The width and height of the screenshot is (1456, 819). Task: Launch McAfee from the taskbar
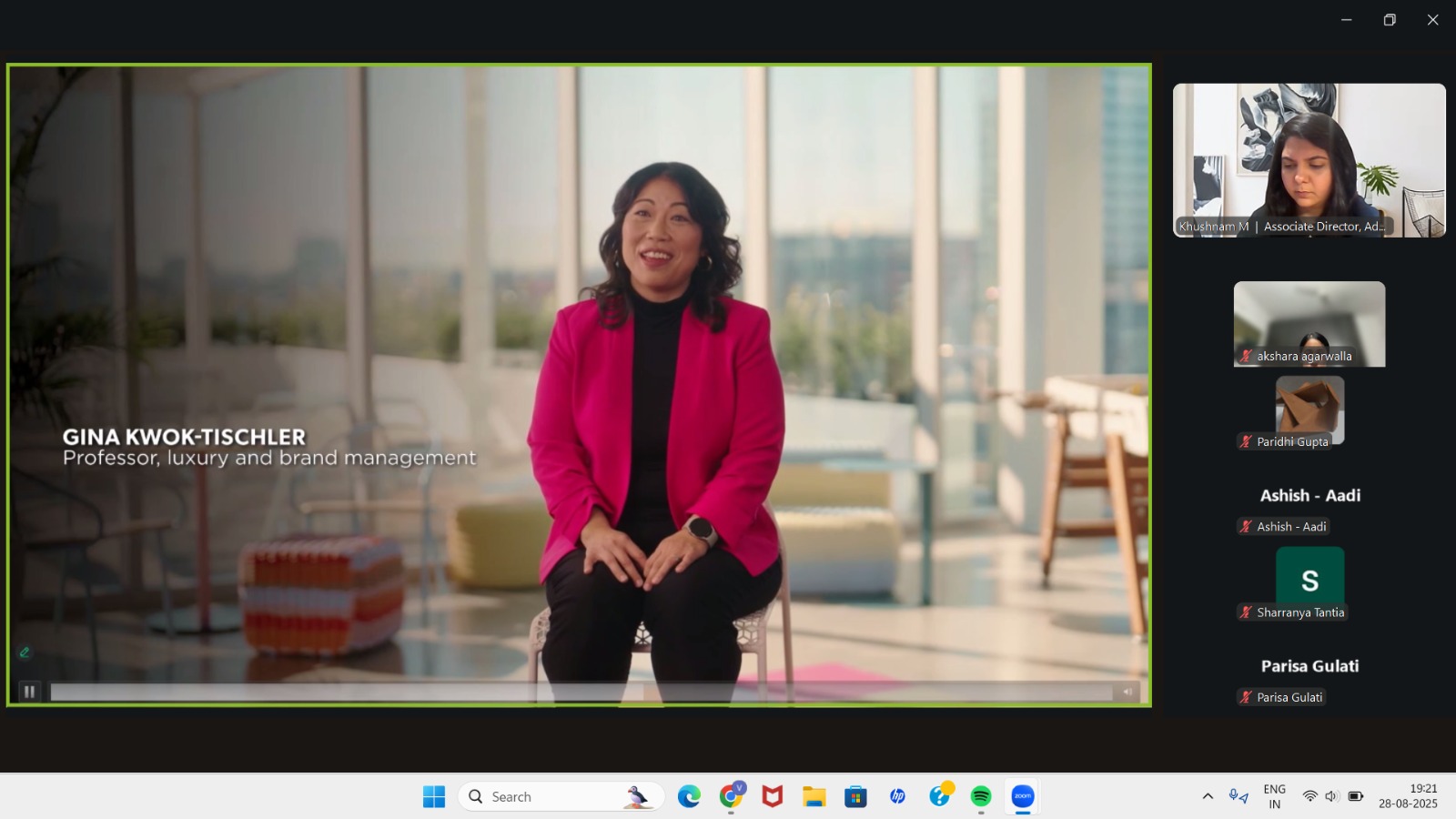tap(772, 797)
